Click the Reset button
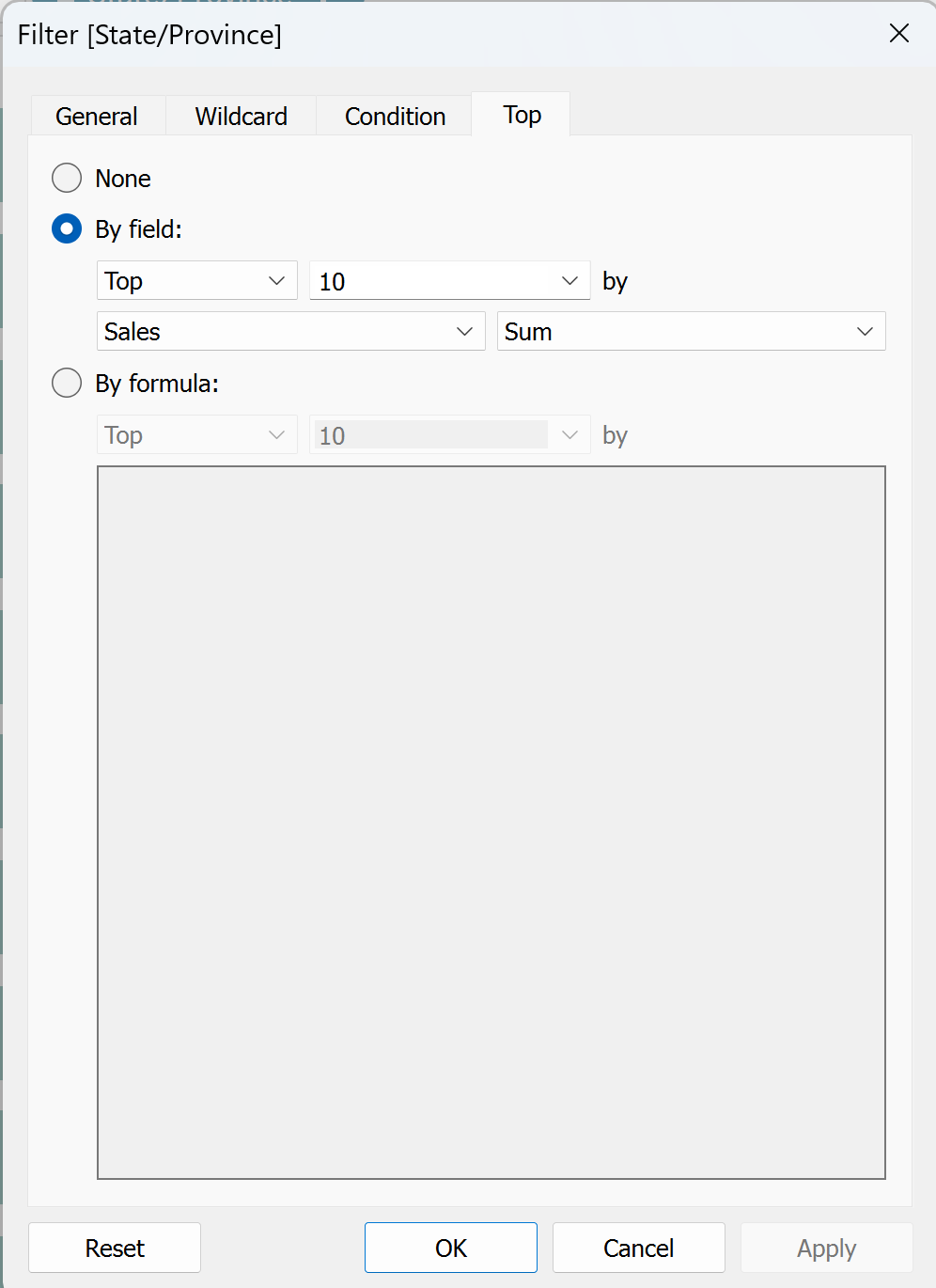 click(x=115, y=1248)
